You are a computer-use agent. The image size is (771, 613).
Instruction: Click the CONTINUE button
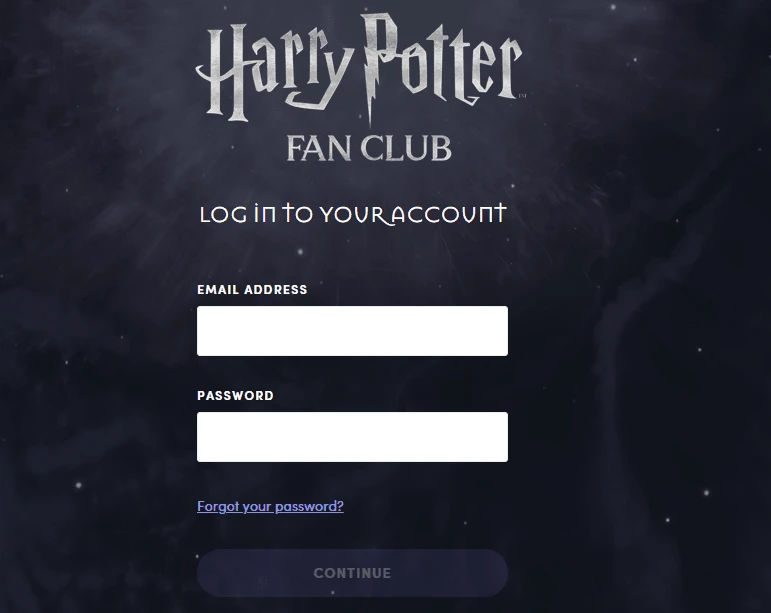click(352, 573)
